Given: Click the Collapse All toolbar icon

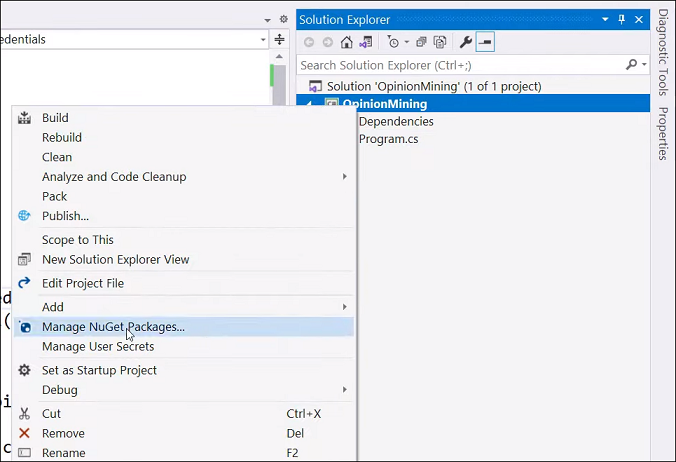Looking at the screenshot, I should pyautogui.click(x=421, y=42).
